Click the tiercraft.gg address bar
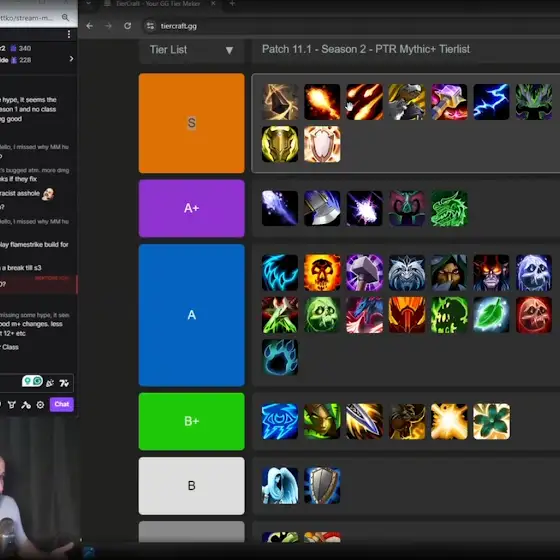The width and height of the screenshot is (560, 560). click(350, 26)
